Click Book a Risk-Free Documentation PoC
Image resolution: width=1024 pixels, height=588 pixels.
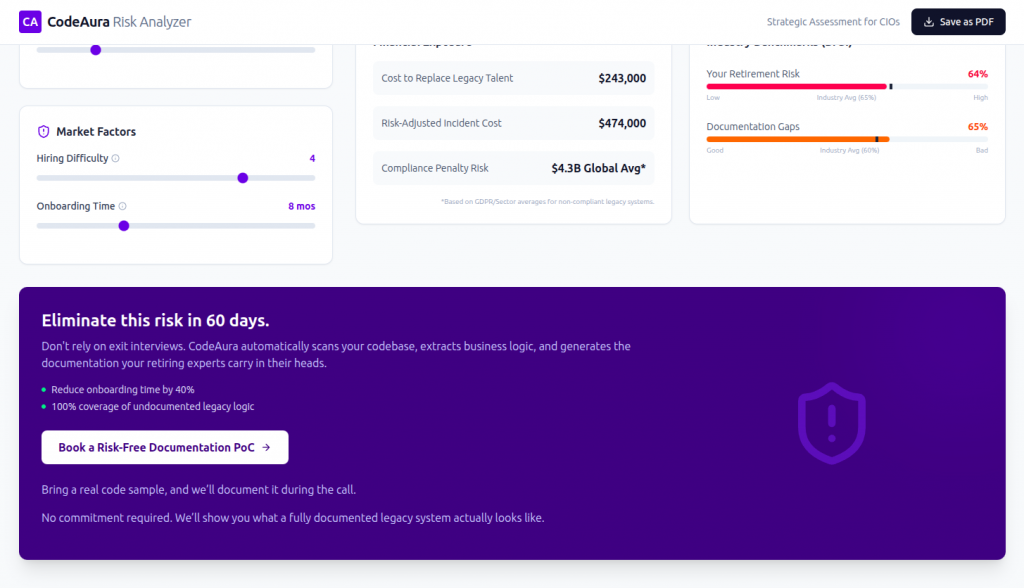pos(164,447)
